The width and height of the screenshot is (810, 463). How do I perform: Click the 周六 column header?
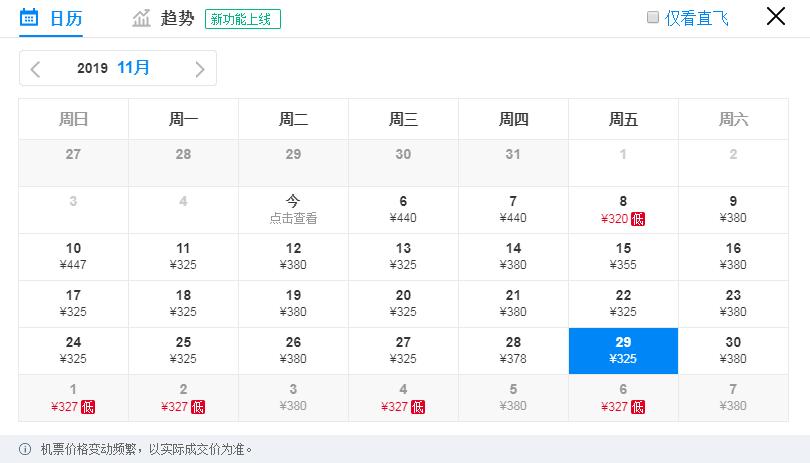coord(734,119)
